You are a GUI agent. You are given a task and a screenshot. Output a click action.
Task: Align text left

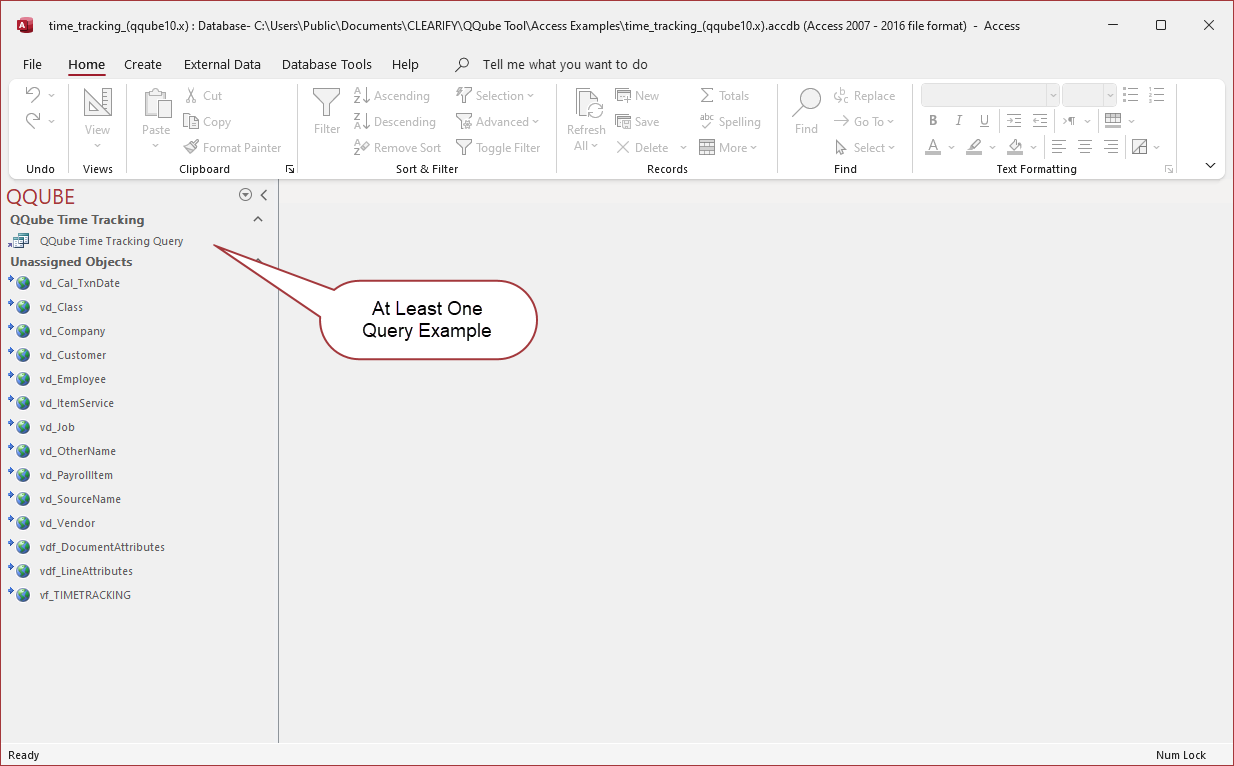tap(1059, 147)
